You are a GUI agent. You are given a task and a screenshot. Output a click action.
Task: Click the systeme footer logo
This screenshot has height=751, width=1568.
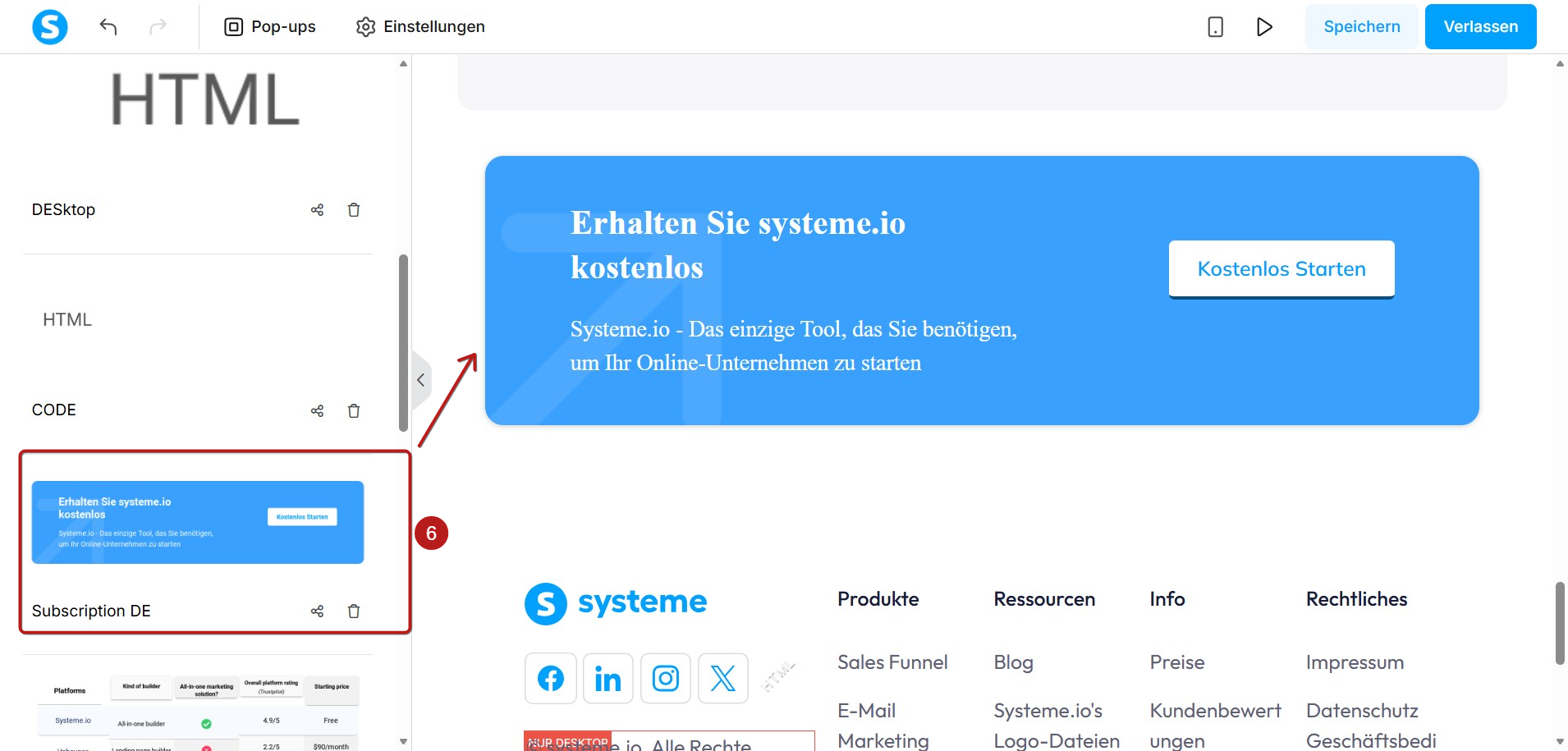tap(616, 603)
